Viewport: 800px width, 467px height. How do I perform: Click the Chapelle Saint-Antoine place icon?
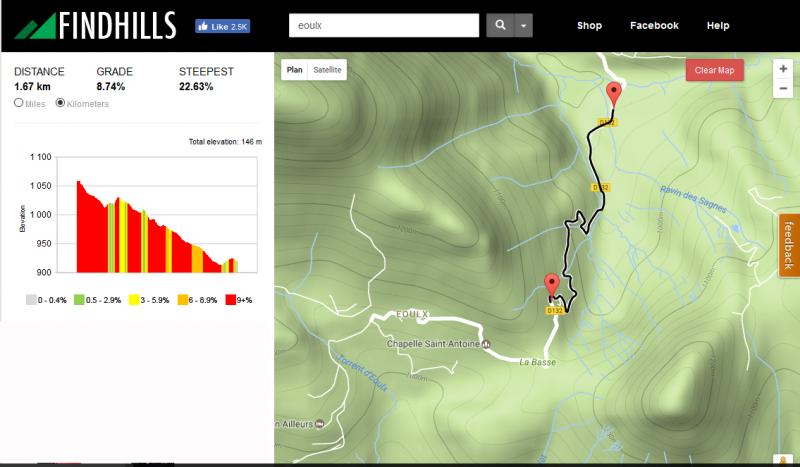487,344
